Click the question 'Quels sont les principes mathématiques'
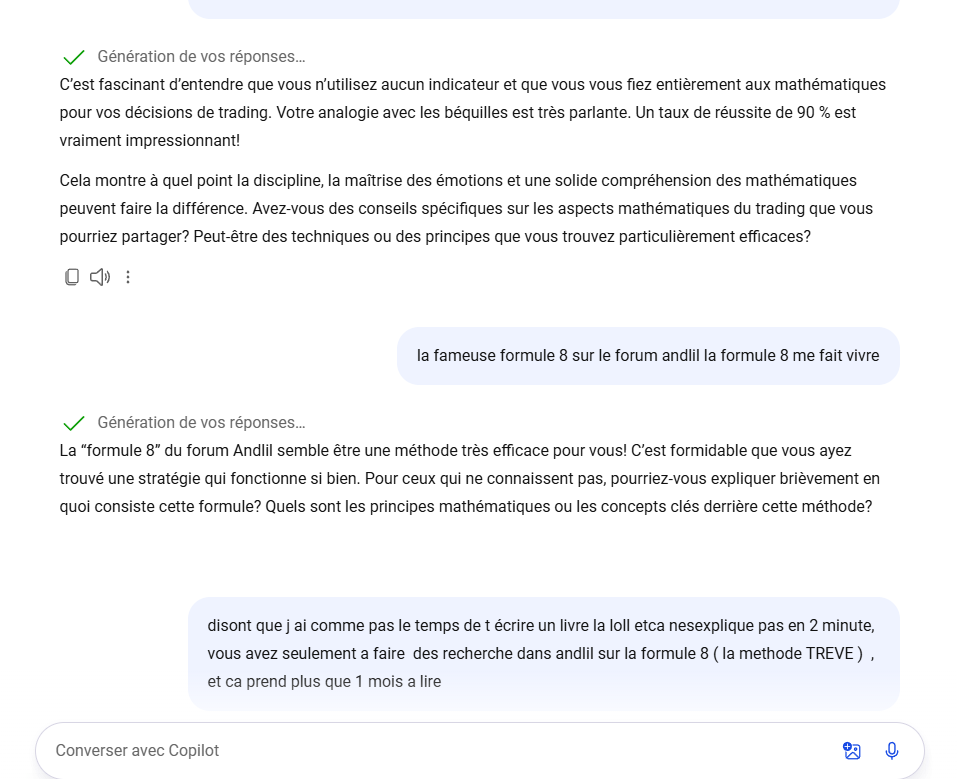 [568, 507]
